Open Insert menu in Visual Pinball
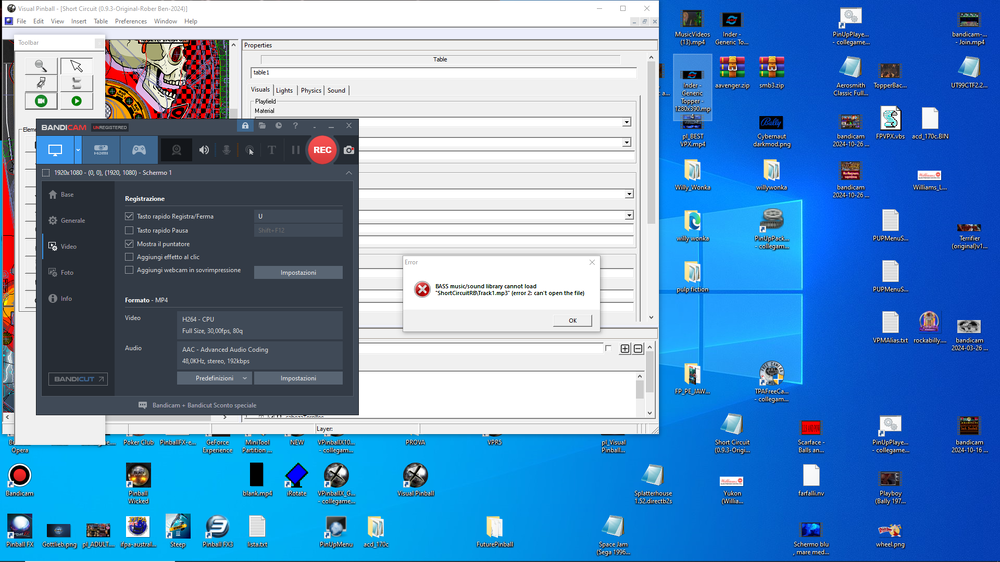 click(79, 21)
